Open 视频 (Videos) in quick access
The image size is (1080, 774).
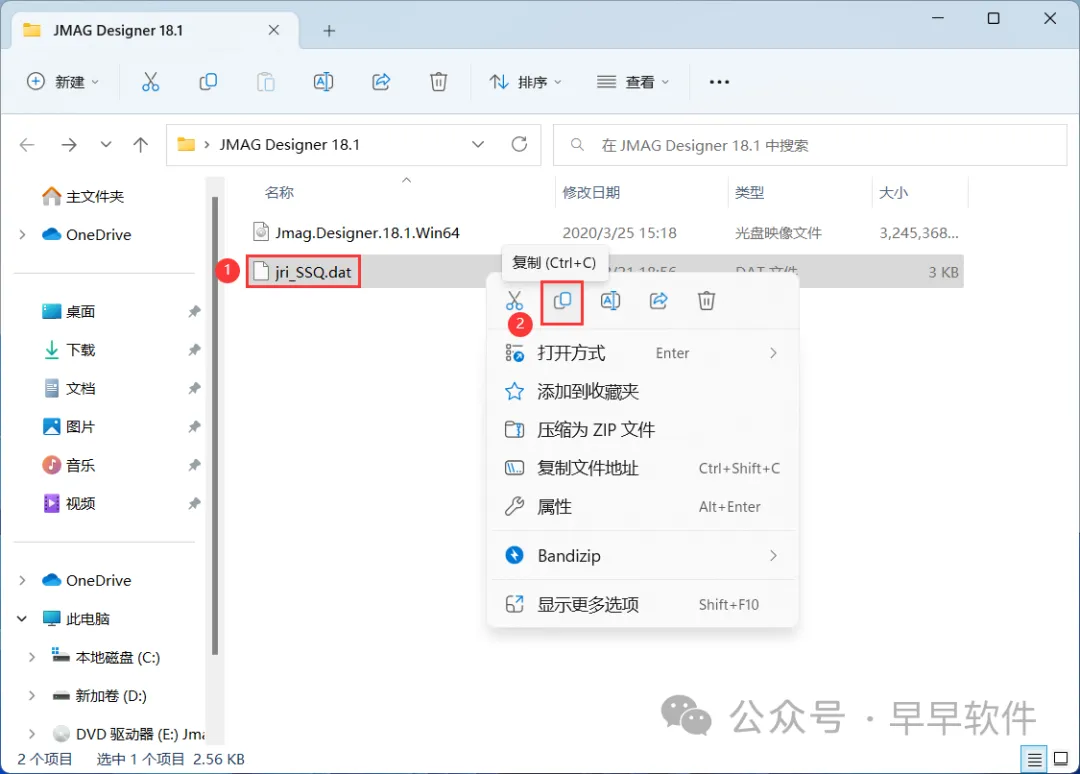(x=69, y=503)
